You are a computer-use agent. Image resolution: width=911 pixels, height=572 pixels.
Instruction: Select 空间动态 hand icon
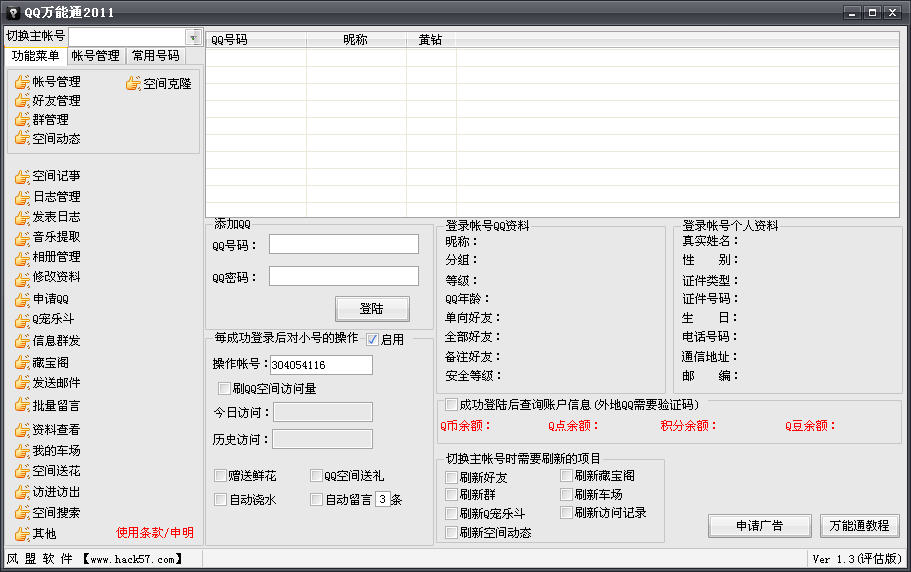(22, 138)
